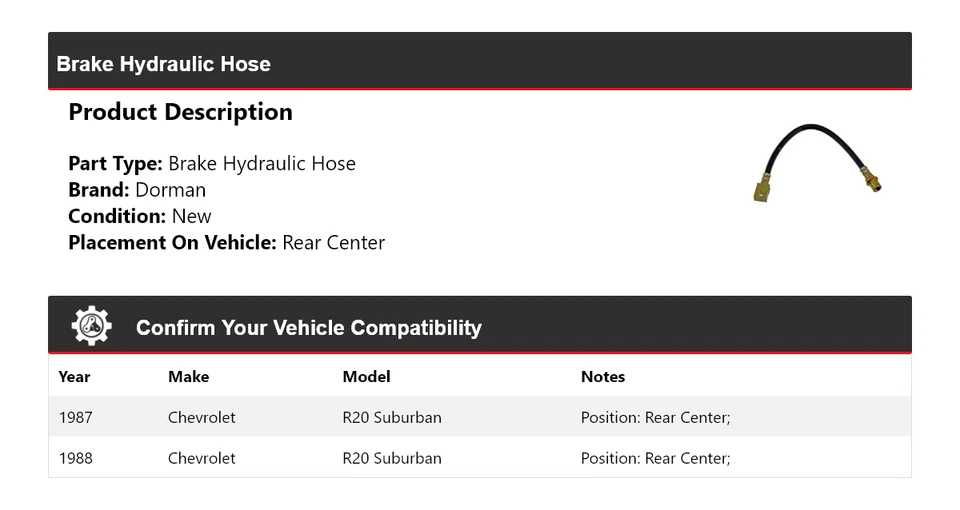The height and width of the screenshot is (510, 960).
Task: Select the 1987 year cell
Action: click(75, 417)
